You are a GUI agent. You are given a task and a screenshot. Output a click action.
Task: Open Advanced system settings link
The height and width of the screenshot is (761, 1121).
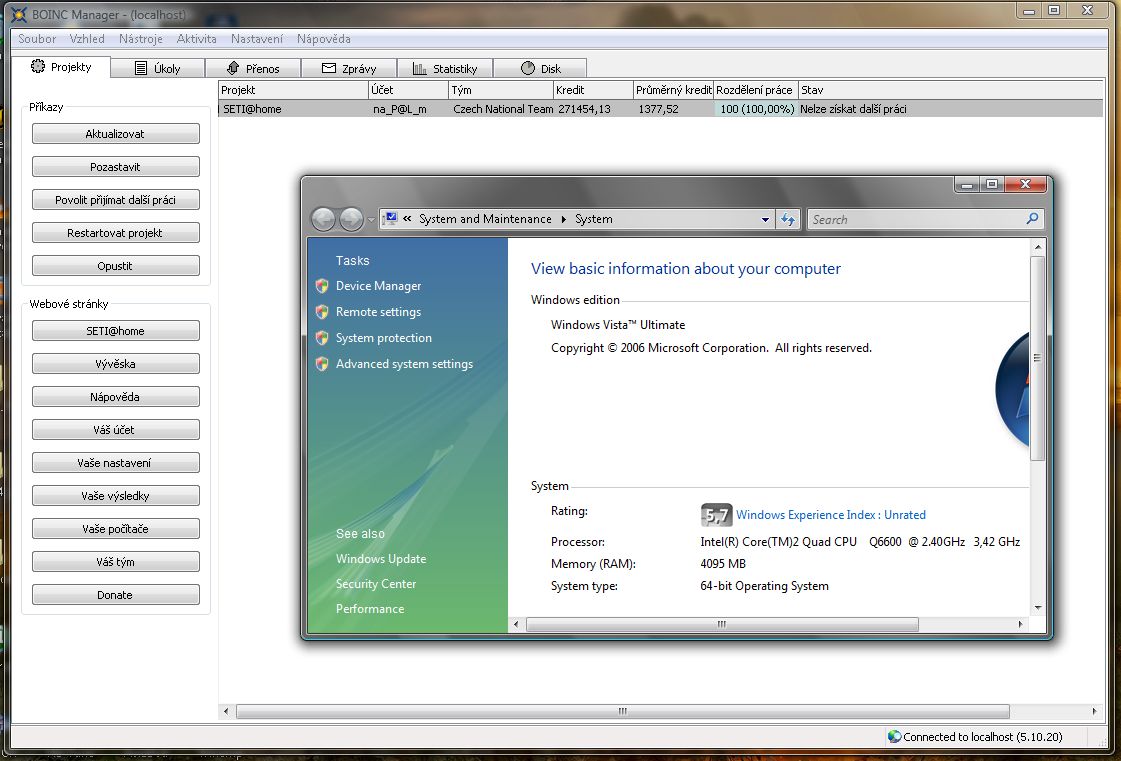[405, 363]
